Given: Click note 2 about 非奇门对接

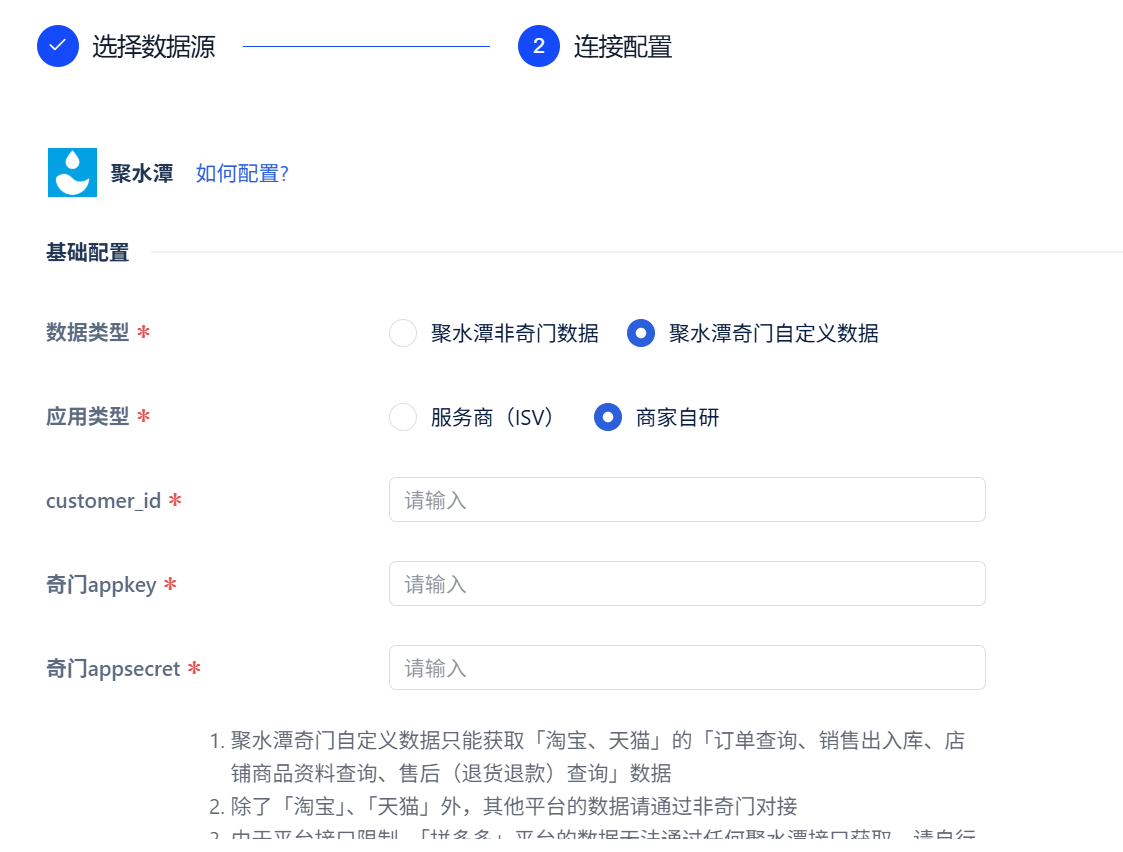Looking at the screenshot, I should tap(503, 806).
